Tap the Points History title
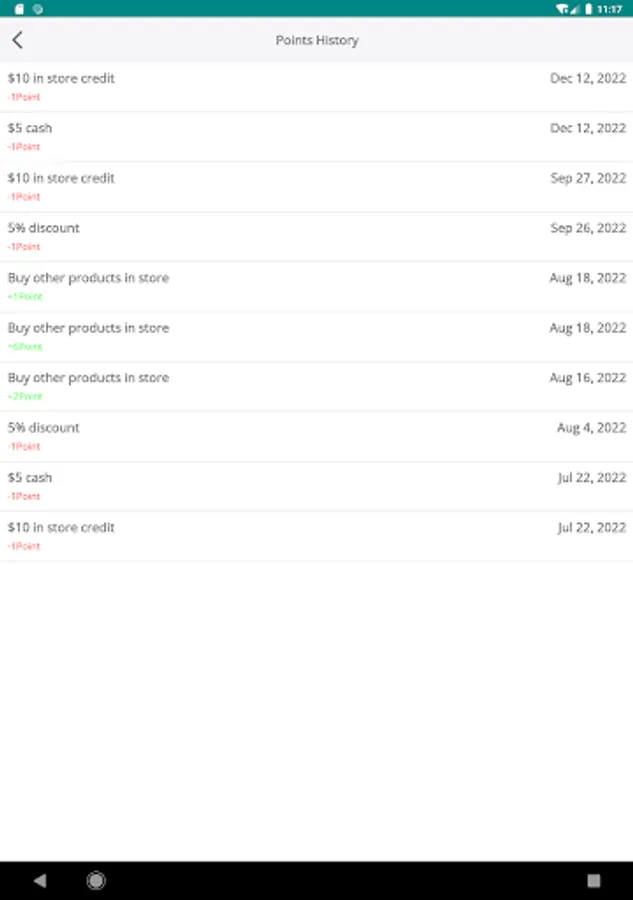 click(x=317, y=40)
